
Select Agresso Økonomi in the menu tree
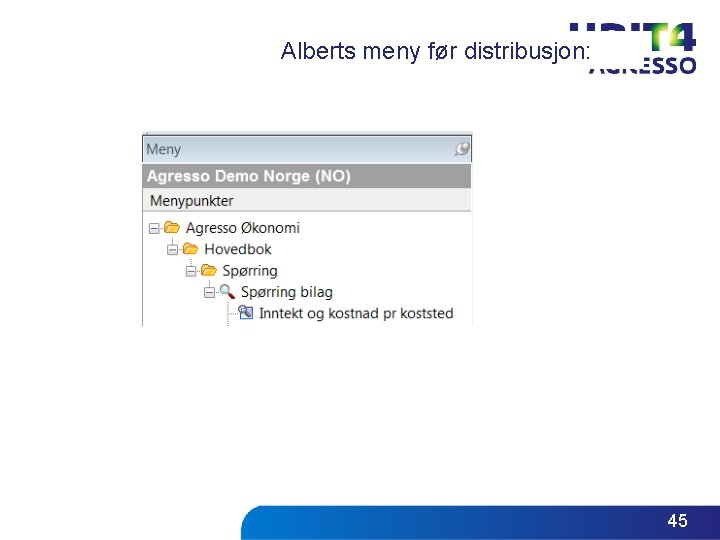[242, 228]
